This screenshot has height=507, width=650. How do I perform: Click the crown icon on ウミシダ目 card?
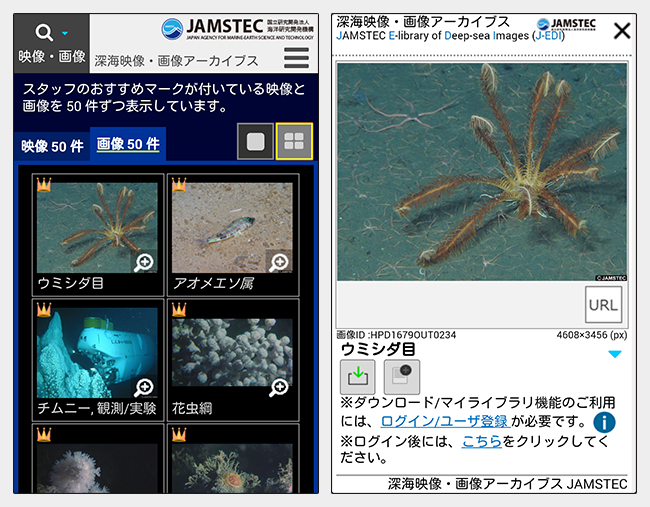point(44,184)
